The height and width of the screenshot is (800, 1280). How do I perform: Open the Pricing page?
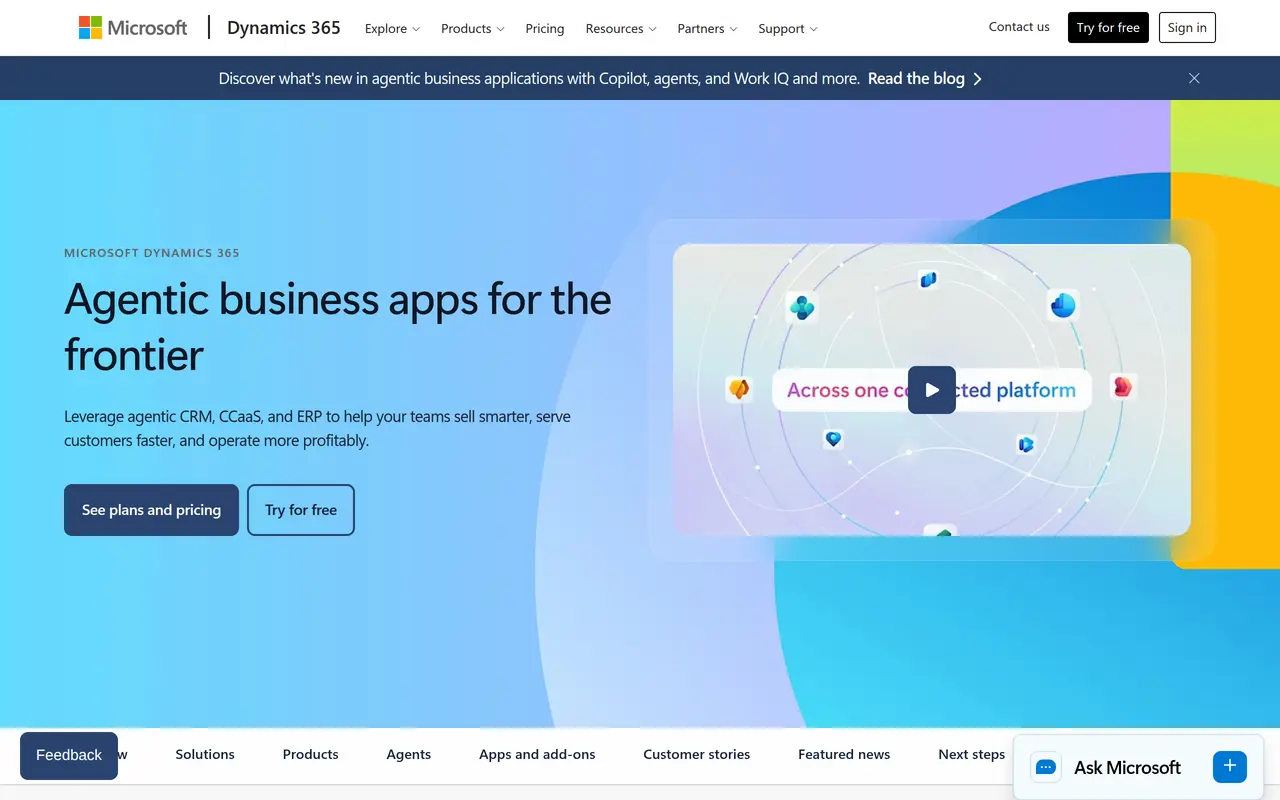tap(545, 28)
